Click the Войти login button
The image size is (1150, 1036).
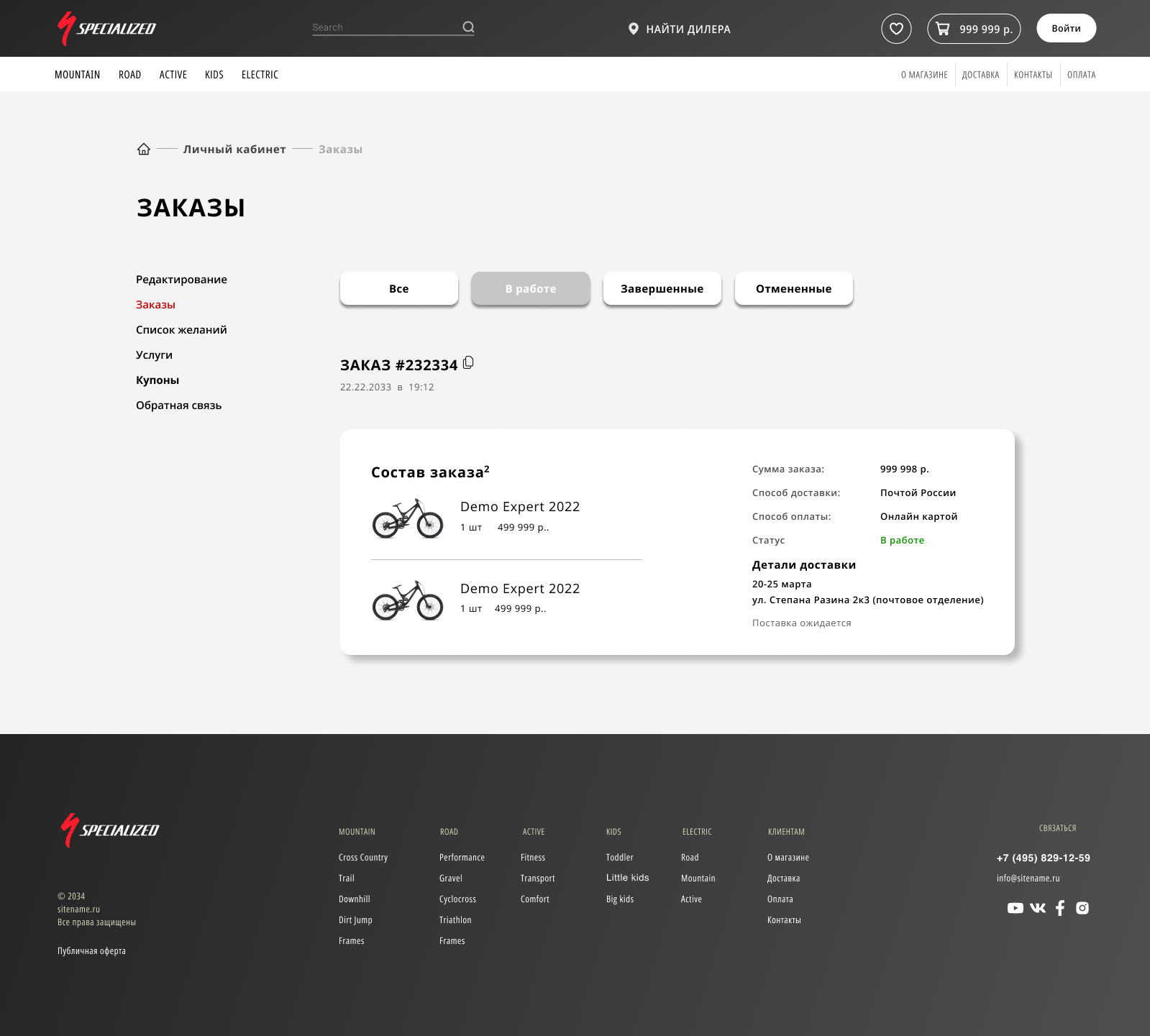pyautogui.click(x=1066, y=28)
